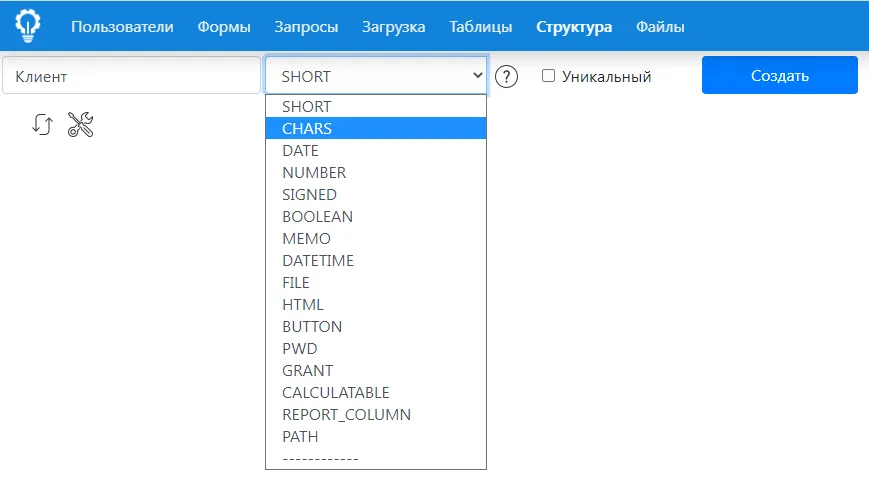Open the Файлы section

(x=660, y=27)
